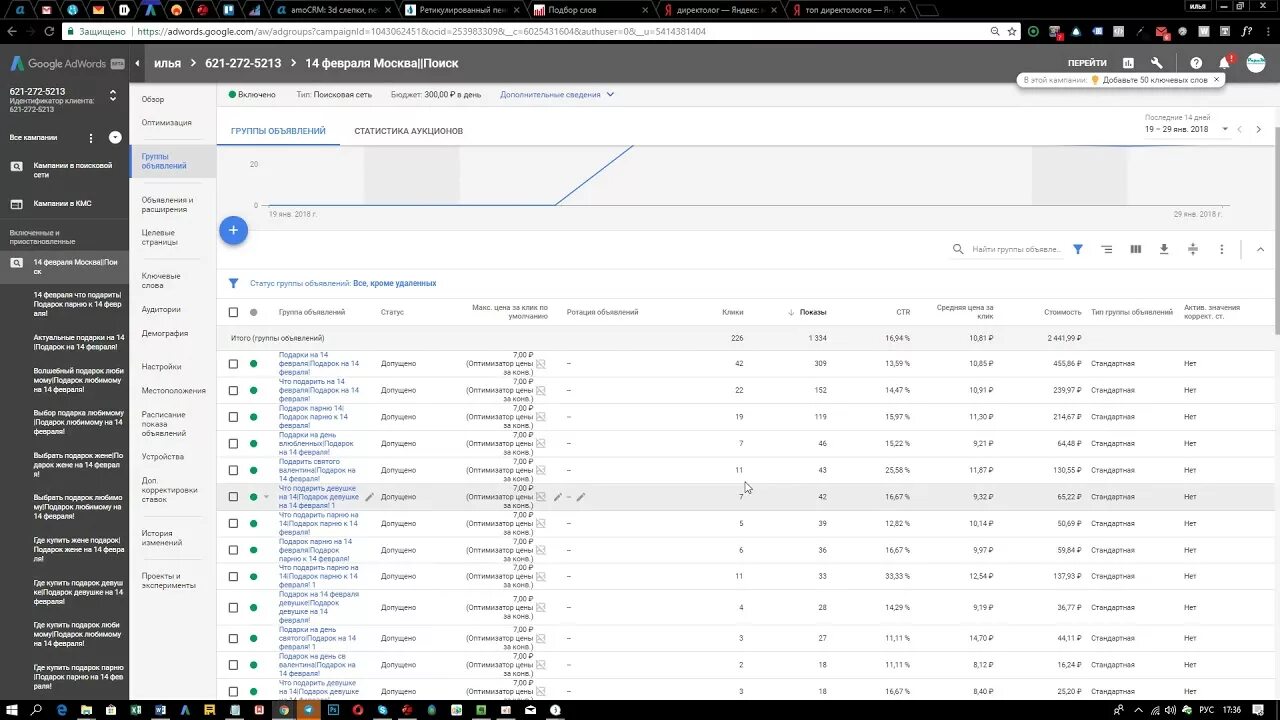The width and height of the screenshot is (1280, 720).
Task: Tick checkbox for 'Подарки на 14 февраля' row
Action: [233, 364]
